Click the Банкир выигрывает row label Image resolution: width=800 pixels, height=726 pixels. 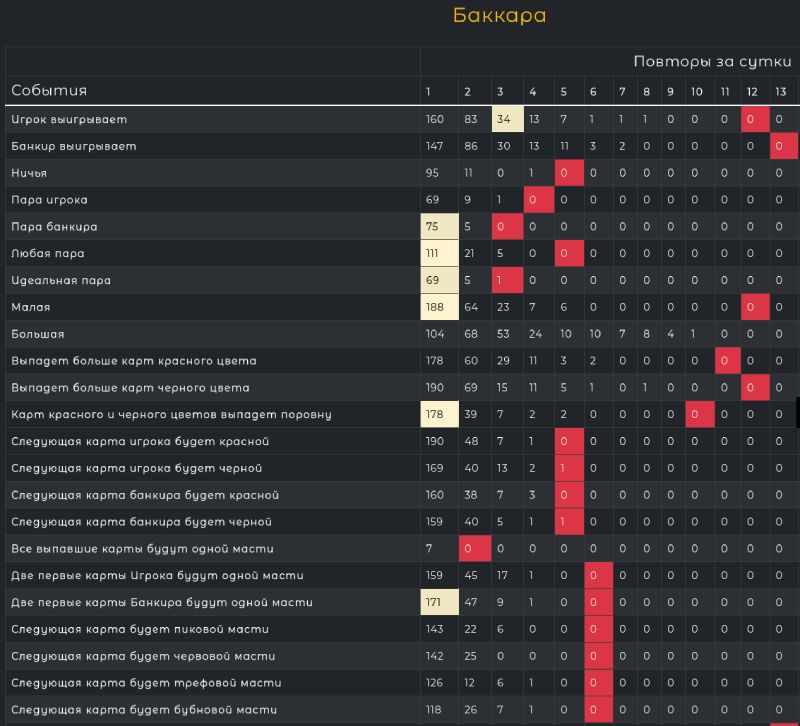[x=73, y=147]
